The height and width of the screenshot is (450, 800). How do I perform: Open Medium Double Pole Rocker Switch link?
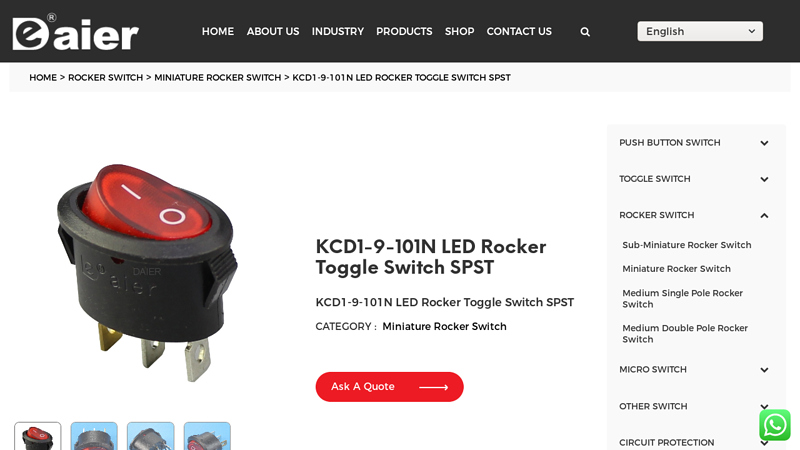coord(685,334)
